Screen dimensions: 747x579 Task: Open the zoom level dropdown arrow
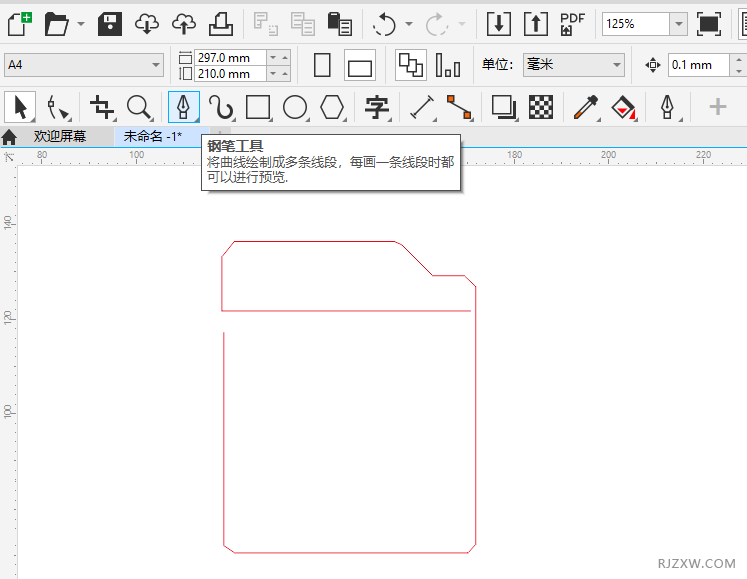click(x=678, y=23)
